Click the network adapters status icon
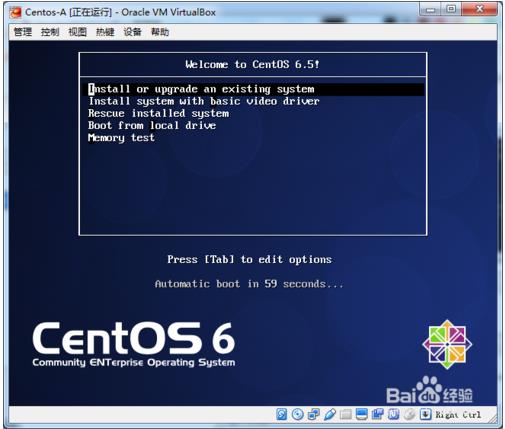 pyautogui.click(x=314, y=414)
